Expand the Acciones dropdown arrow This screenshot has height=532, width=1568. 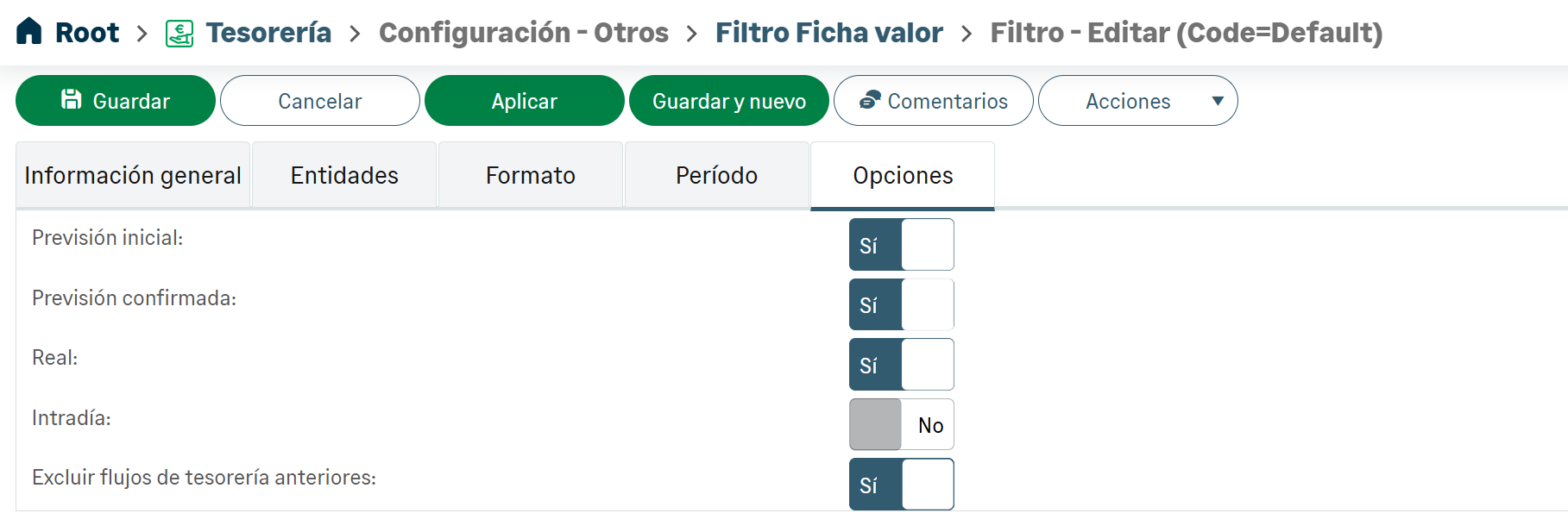[x=1217, y=101]
